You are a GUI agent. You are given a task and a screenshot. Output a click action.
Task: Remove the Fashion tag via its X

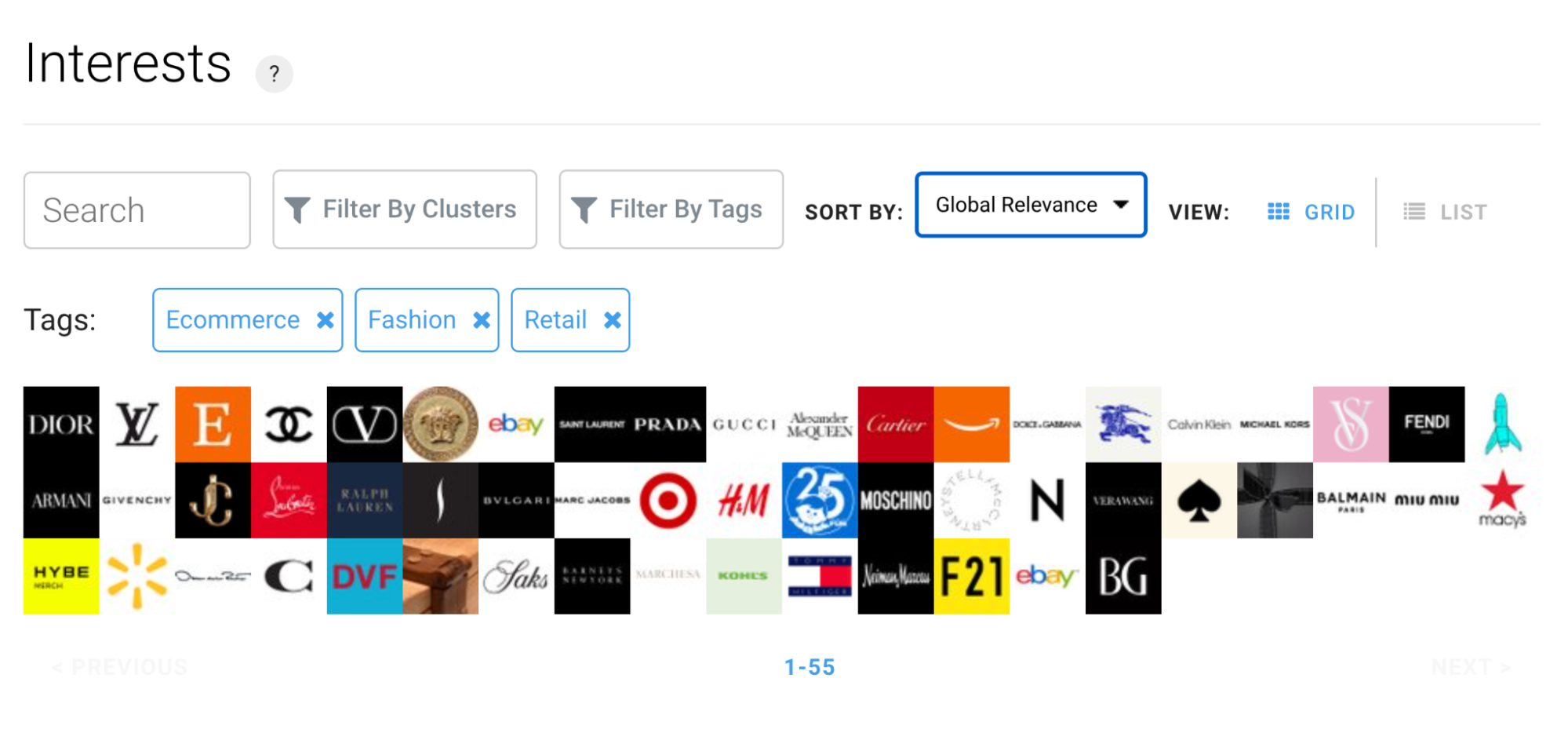point(482,320)
